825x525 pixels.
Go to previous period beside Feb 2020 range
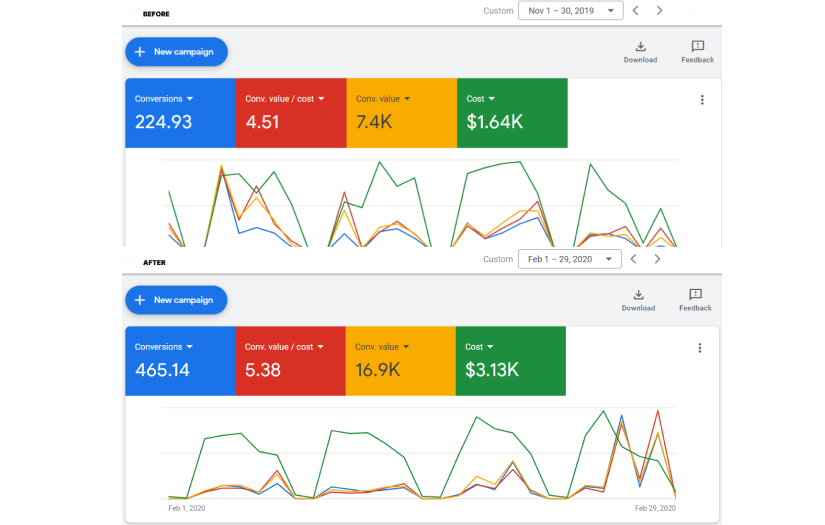633,259
